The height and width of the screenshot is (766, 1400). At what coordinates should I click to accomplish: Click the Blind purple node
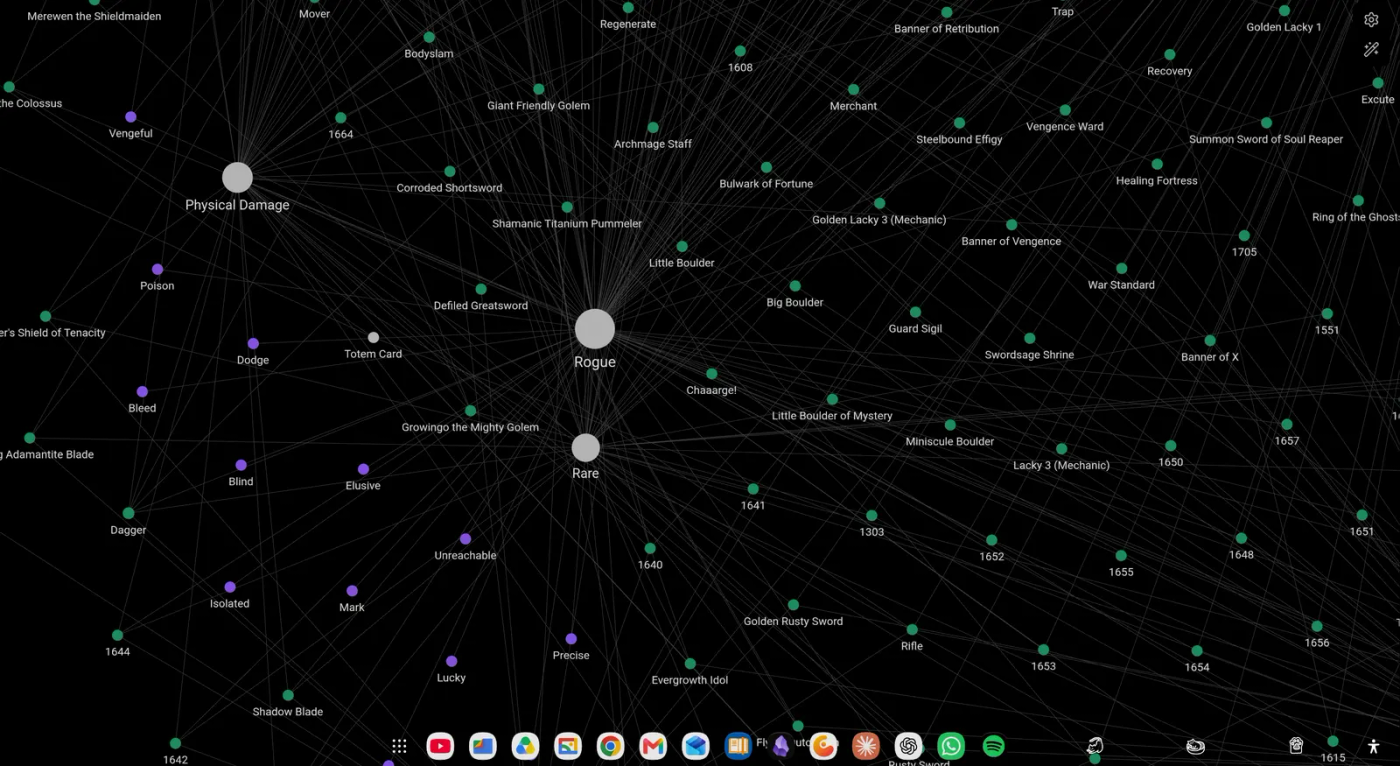tap(241, 465)
